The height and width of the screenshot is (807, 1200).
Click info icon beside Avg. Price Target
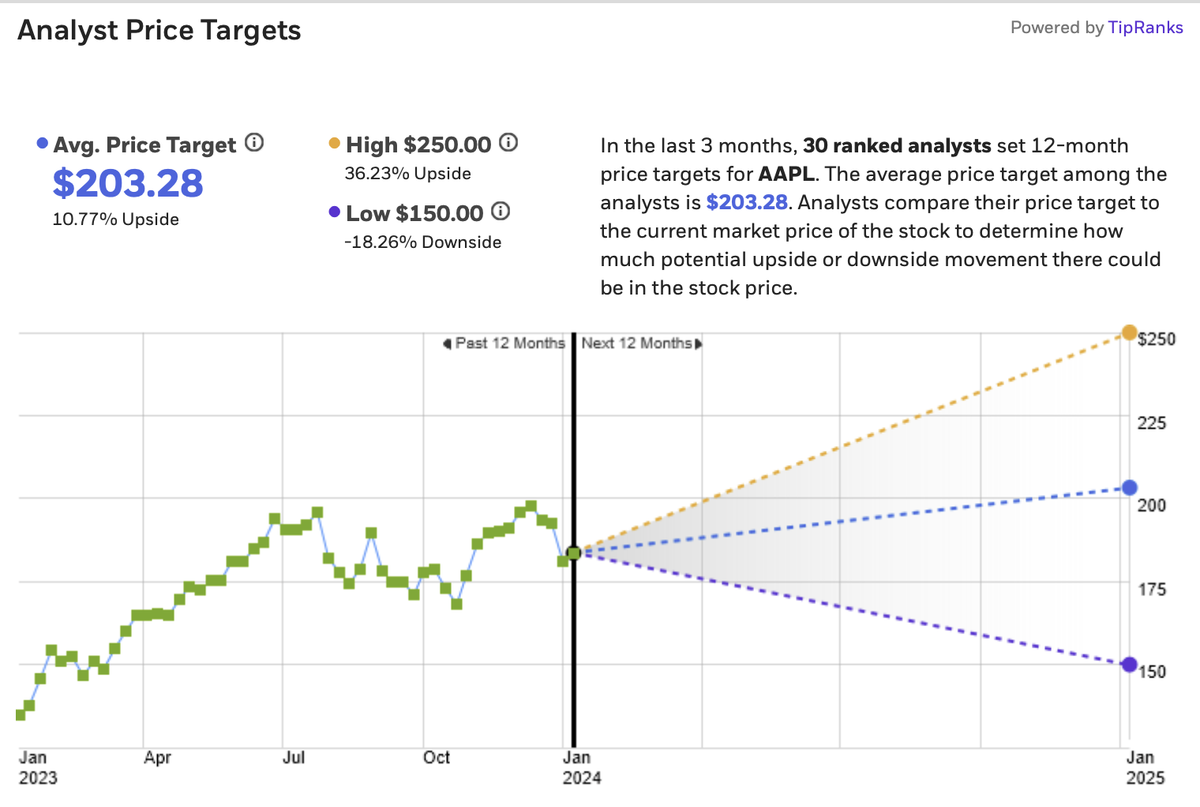point(254,144)
